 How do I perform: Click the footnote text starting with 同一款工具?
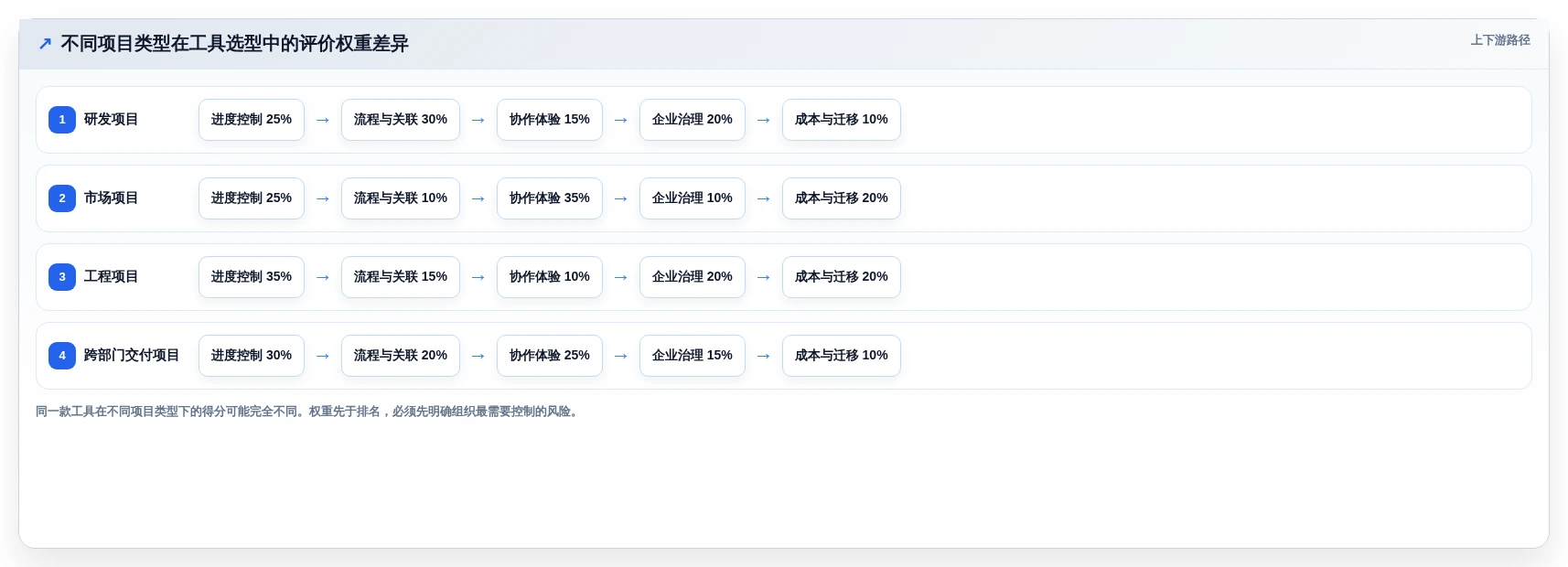tap(308, 412)
